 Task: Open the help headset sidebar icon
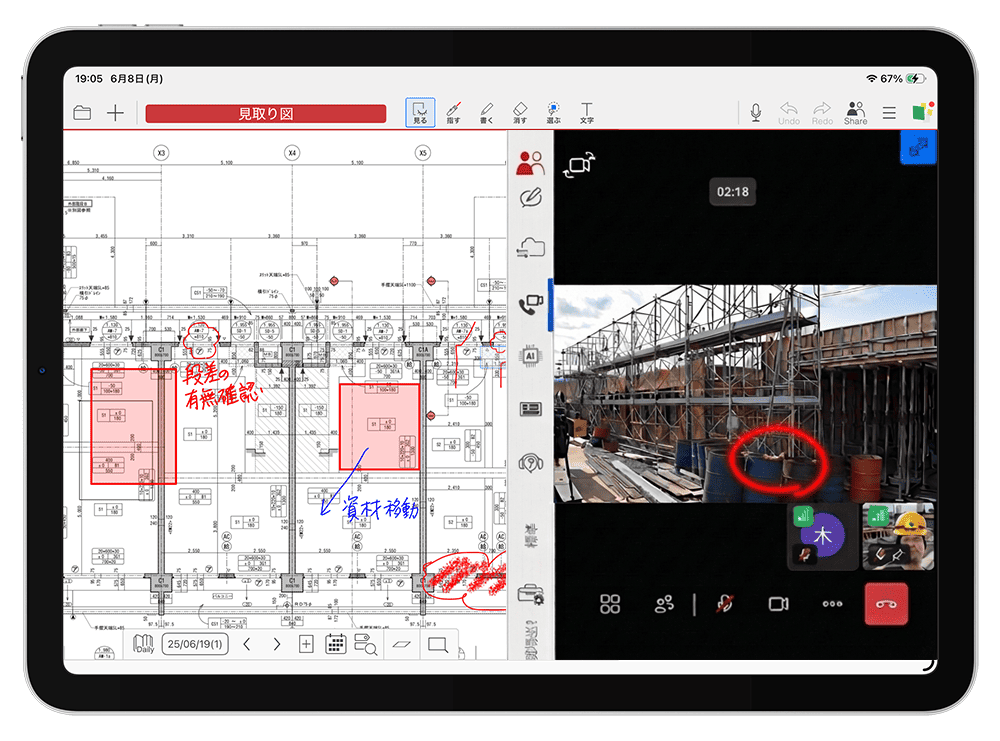click(x=531, y=462)
